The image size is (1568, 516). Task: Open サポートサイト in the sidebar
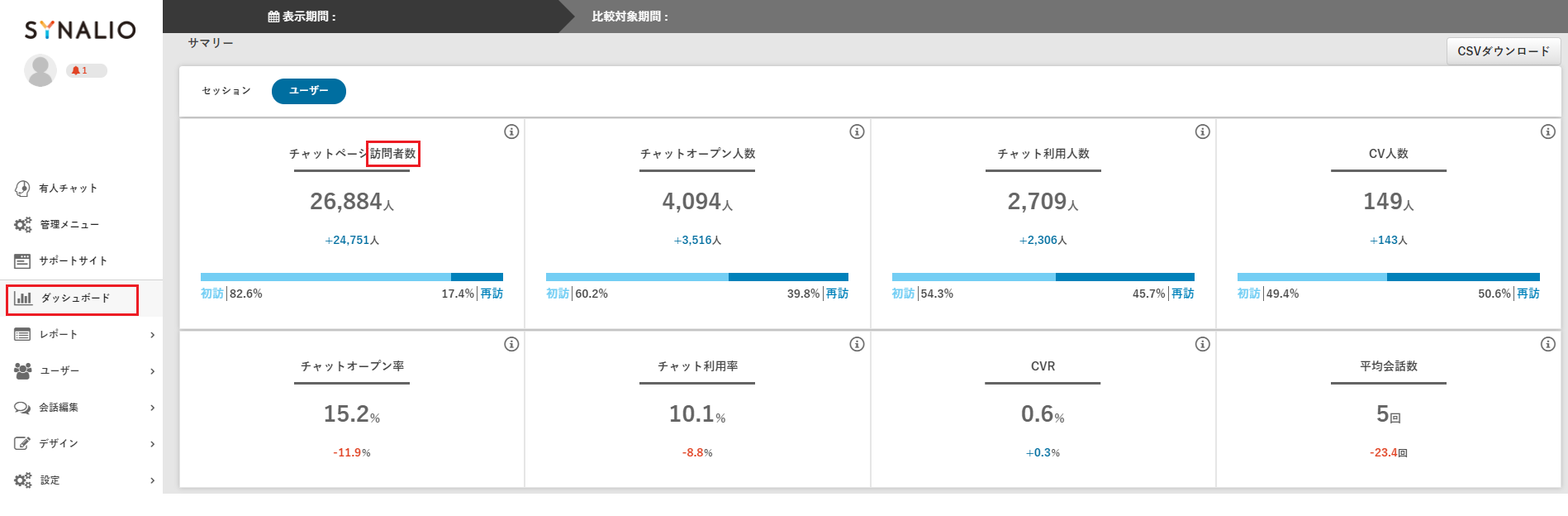point(81,261)
